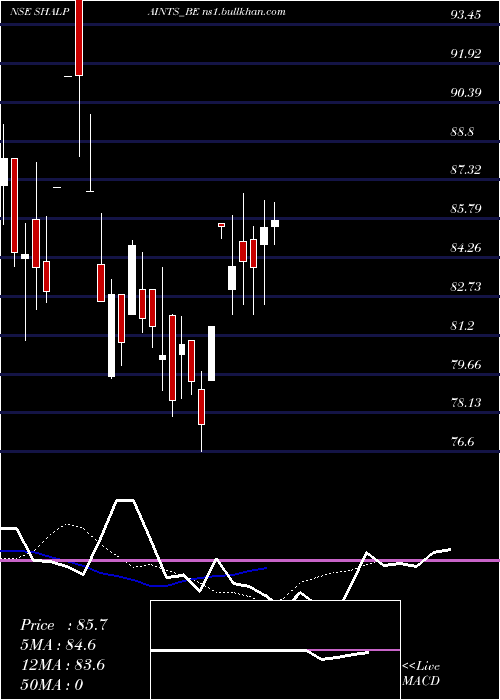The width and height of the screenshot is (500, 700).
Task: Click the small red candle at 85.79 gap
Action: pos(221,225)
